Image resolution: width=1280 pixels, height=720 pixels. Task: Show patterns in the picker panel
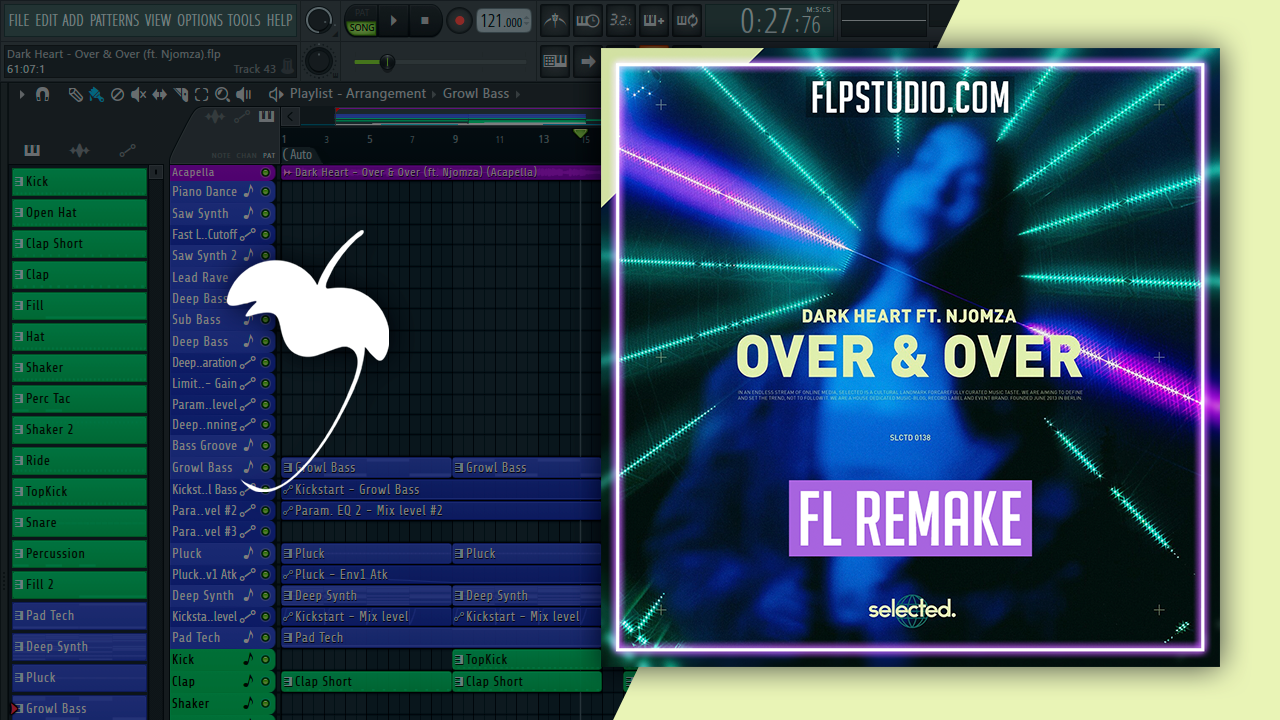(32, 150)
